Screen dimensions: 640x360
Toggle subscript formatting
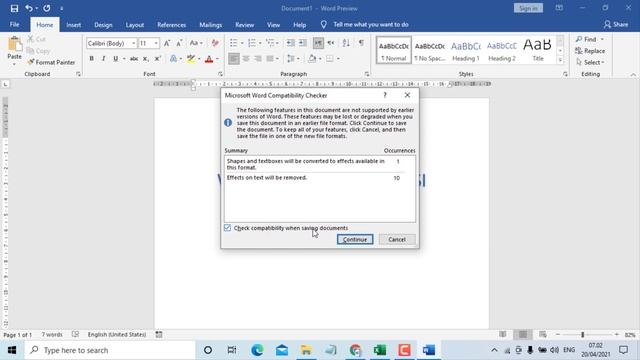tap(146, 59)
